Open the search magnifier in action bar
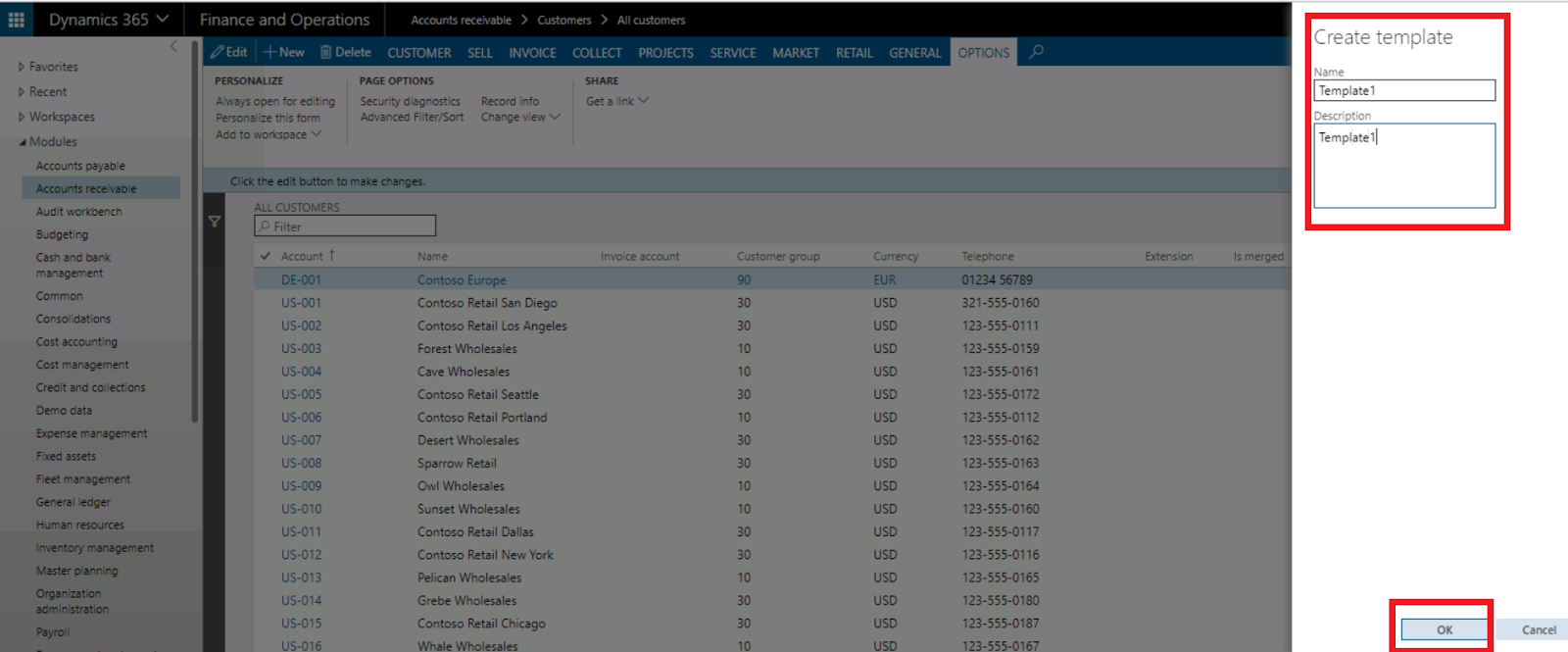The height and width of the screenshot is (652, 1568). tap(1037, 52)
